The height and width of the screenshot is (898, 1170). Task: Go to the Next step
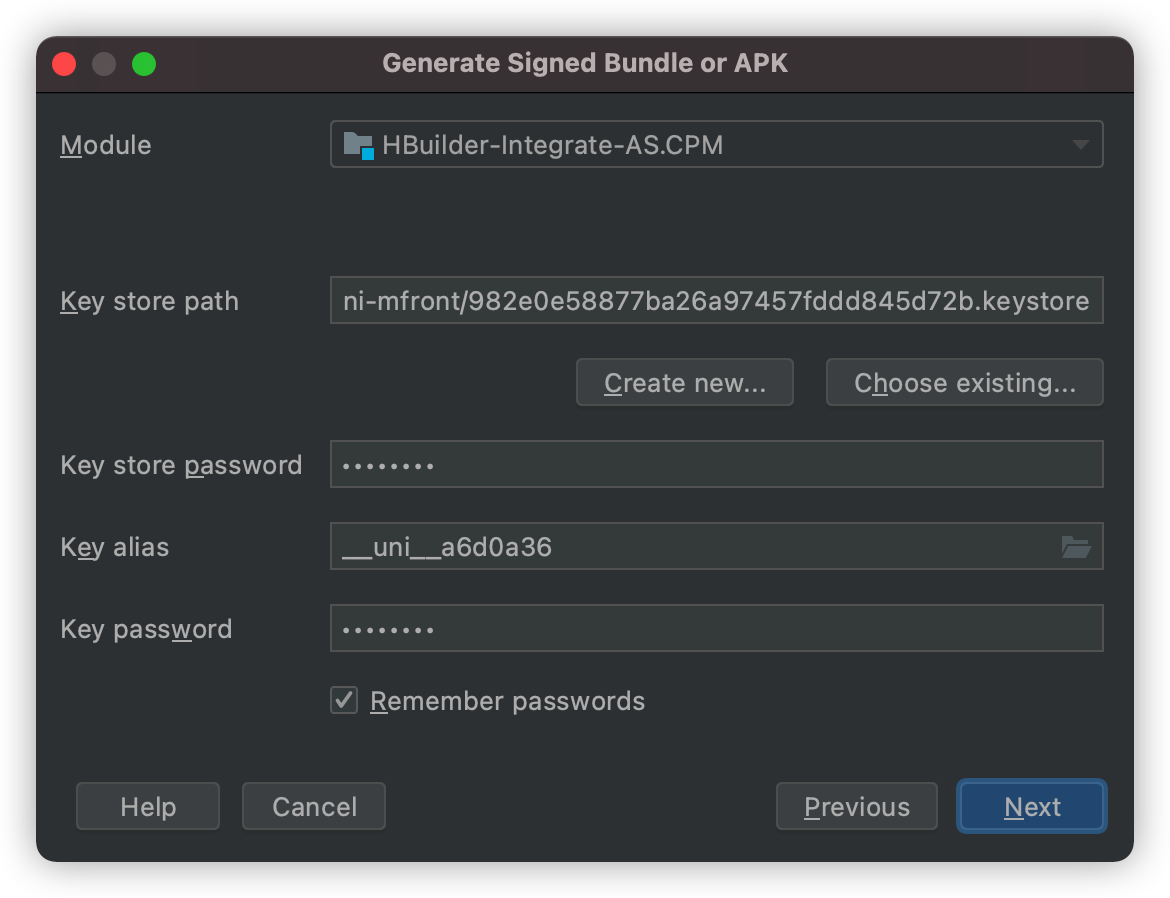[1032, 806]
